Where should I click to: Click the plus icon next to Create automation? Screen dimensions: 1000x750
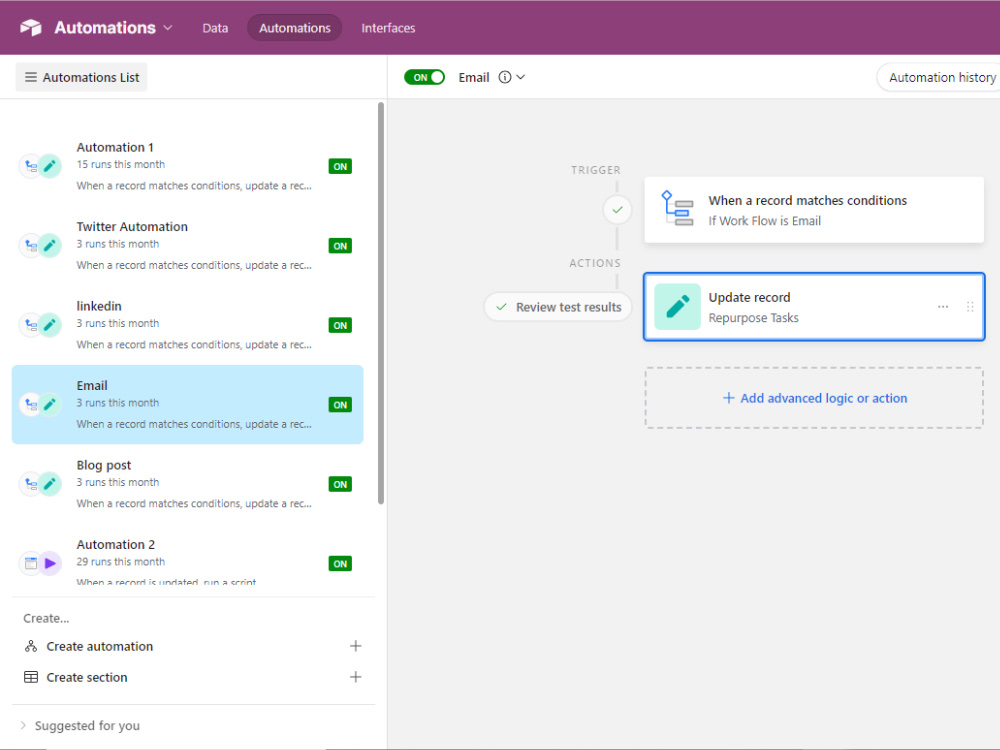(355, 646)
